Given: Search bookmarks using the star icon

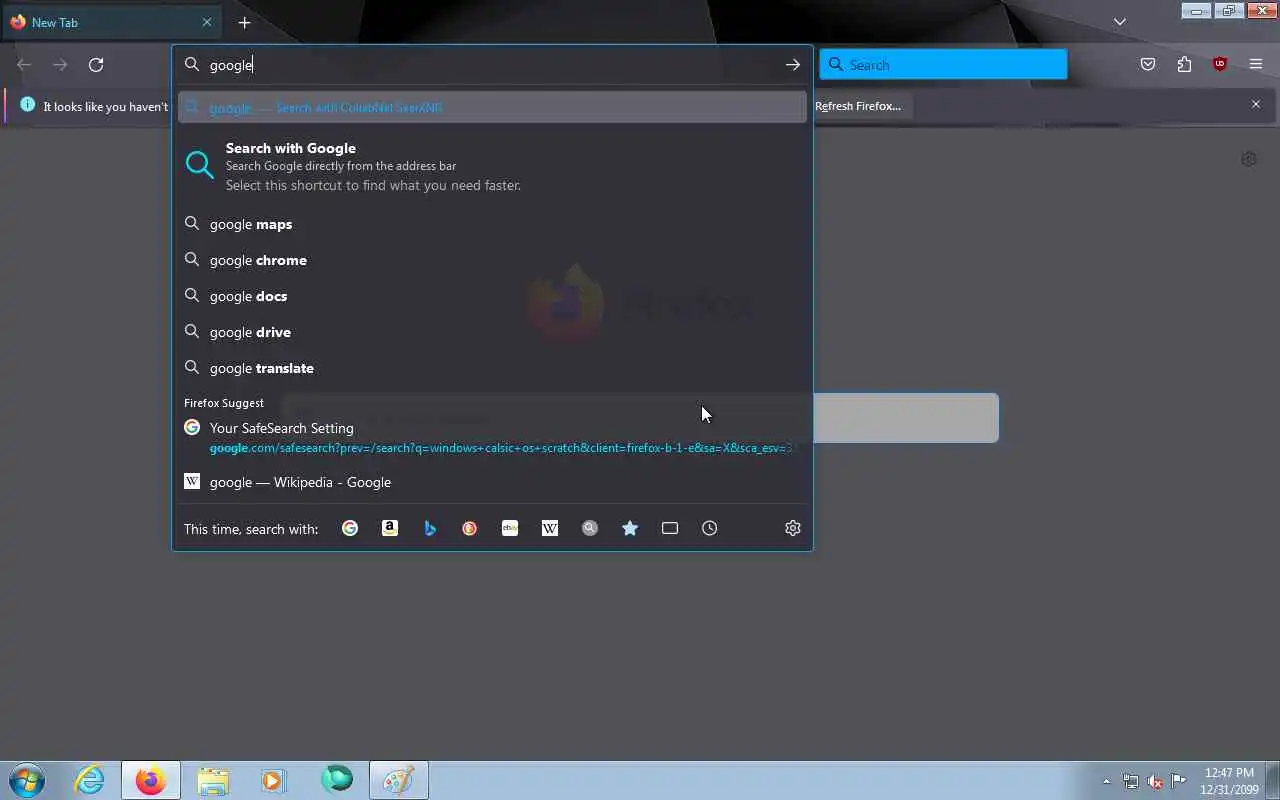Looking at the screenshot, I should pyautogui.click(x=630, y=528).
